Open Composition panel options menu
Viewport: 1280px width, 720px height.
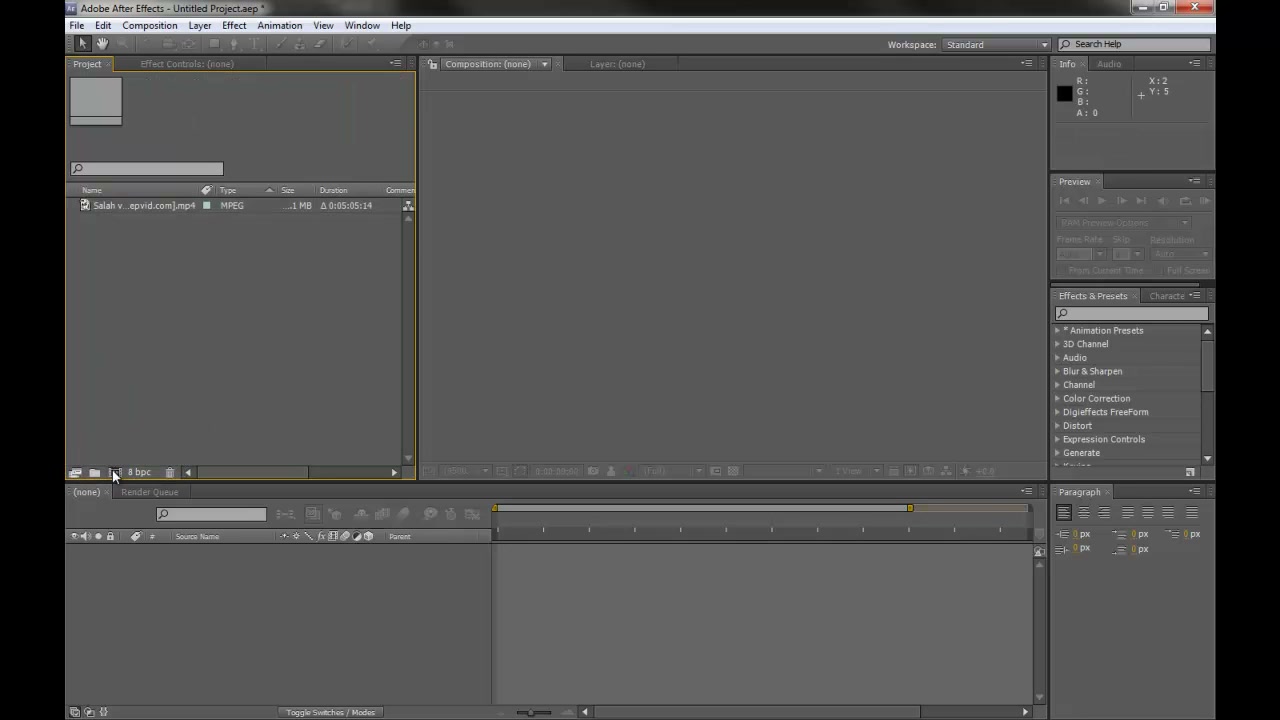(x=1026, y=64)
